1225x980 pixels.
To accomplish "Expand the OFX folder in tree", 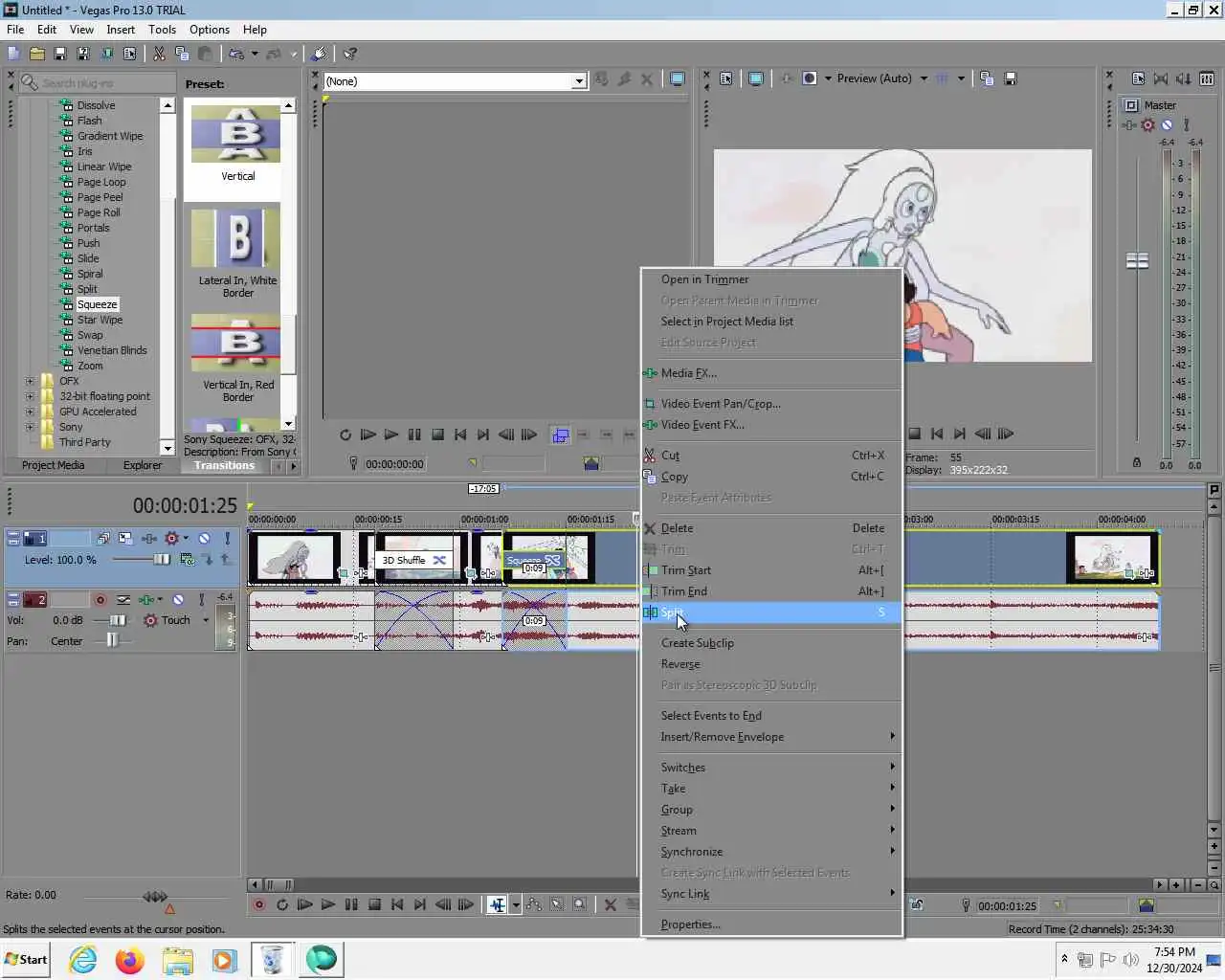I will pos(30,381).
